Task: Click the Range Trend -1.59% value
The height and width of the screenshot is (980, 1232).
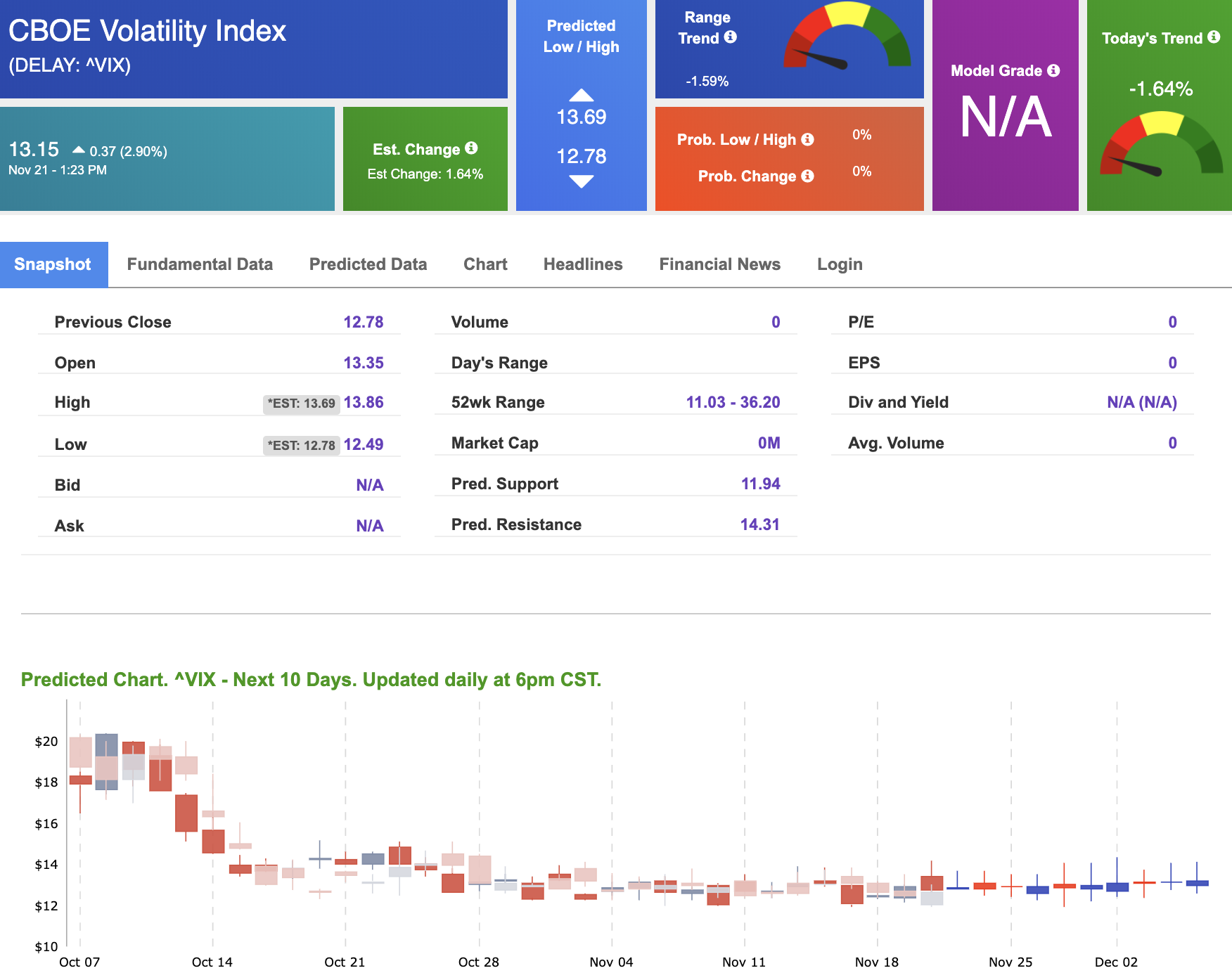Action: pos(707,82)
